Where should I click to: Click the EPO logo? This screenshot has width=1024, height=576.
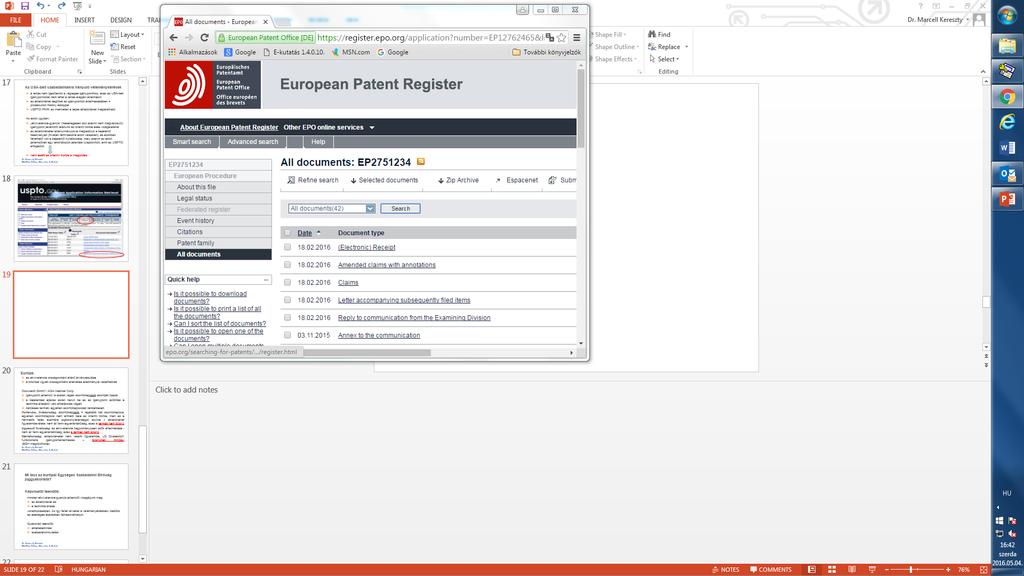(213, 84)
